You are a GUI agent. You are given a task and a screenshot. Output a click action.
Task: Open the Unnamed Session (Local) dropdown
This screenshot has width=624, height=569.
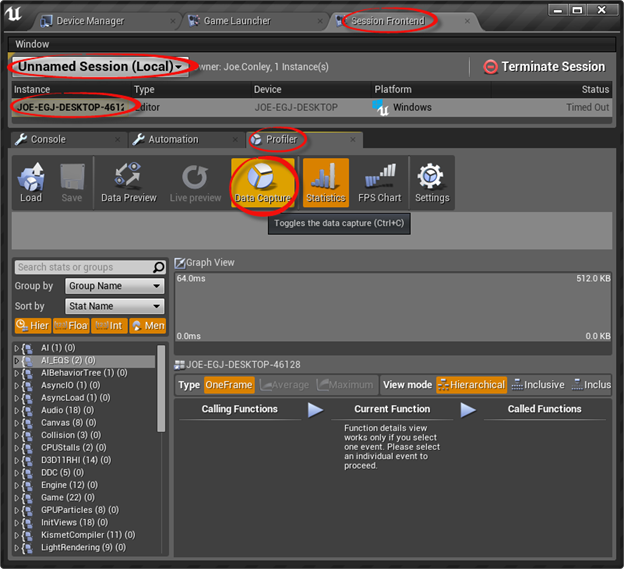point(99,66)
